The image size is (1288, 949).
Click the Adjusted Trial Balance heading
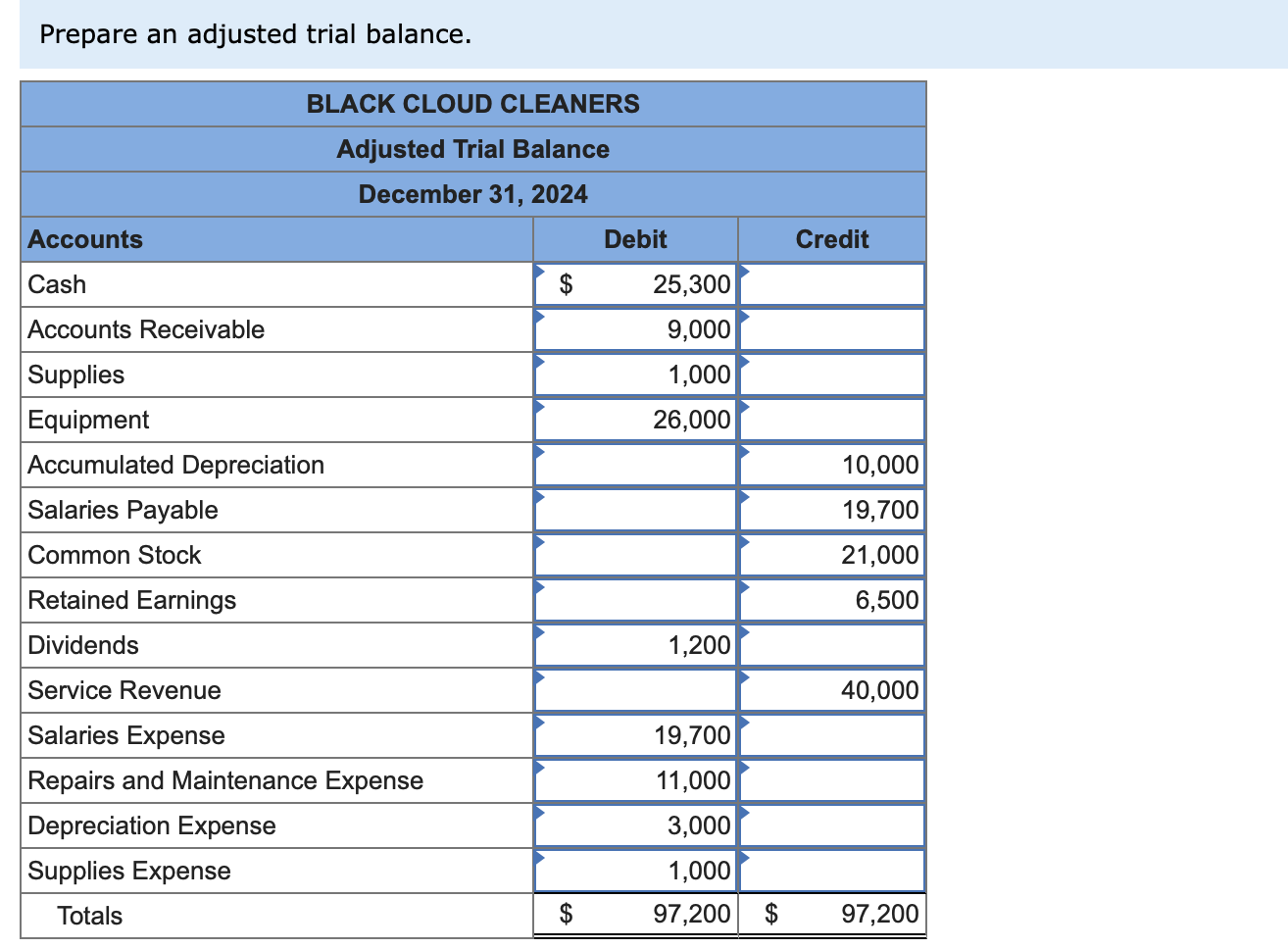point(473,149)
